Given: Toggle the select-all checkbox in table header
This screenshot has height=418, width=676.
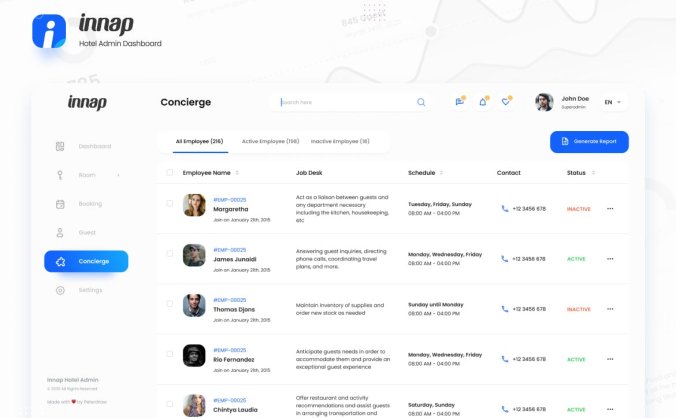Looking at the screenshot, I should [x=170, y=173].
